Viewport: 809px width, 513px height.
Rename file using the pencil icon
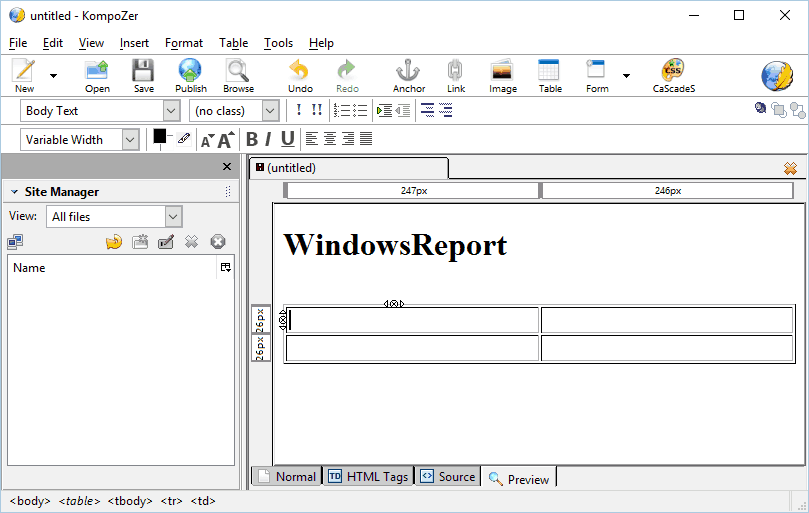pyautogui.click(x=166, y=242)
